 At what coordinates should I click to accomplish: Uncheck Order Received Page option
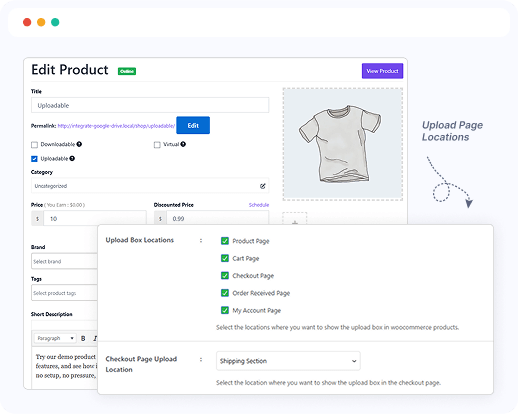point(225,293)
